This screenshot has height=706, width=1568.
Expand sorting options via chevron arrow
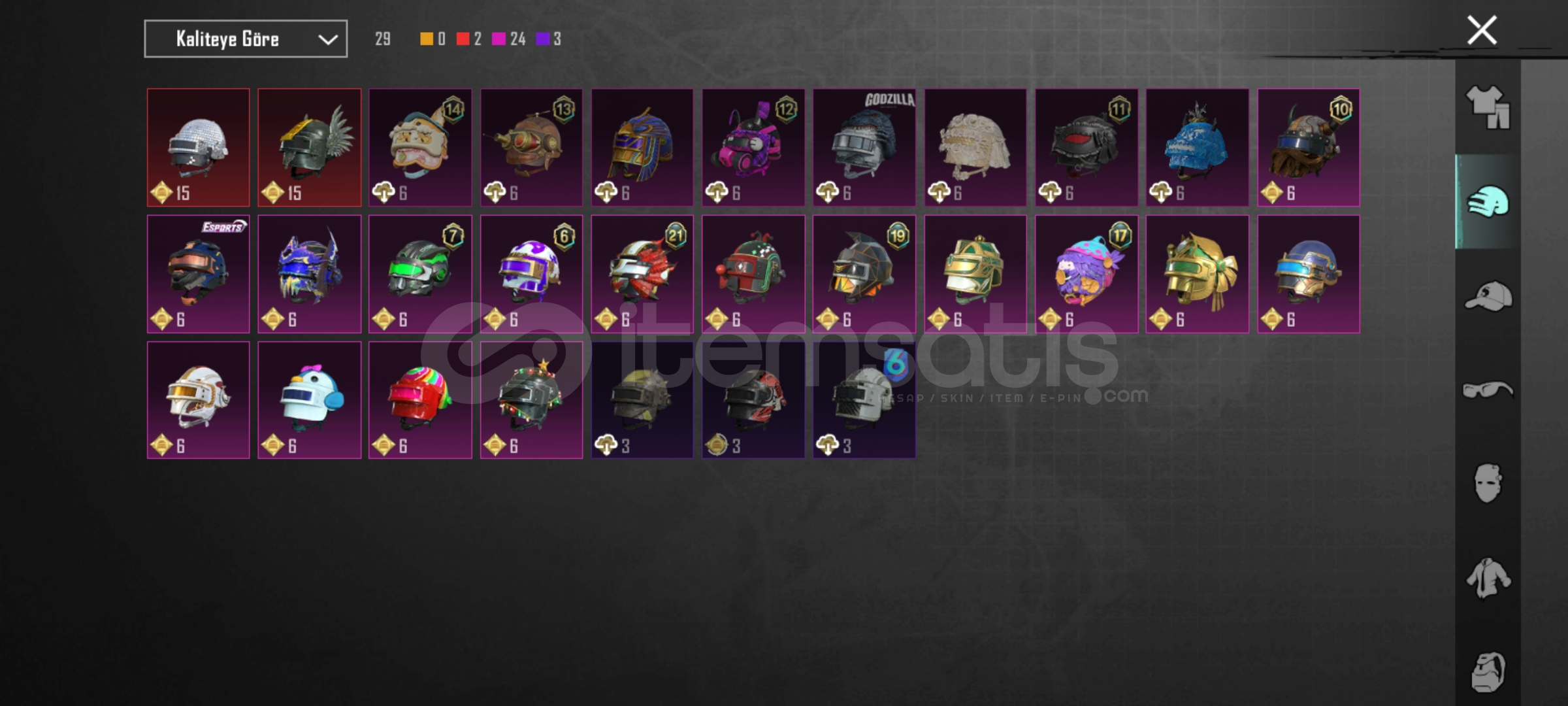[328, 40]
